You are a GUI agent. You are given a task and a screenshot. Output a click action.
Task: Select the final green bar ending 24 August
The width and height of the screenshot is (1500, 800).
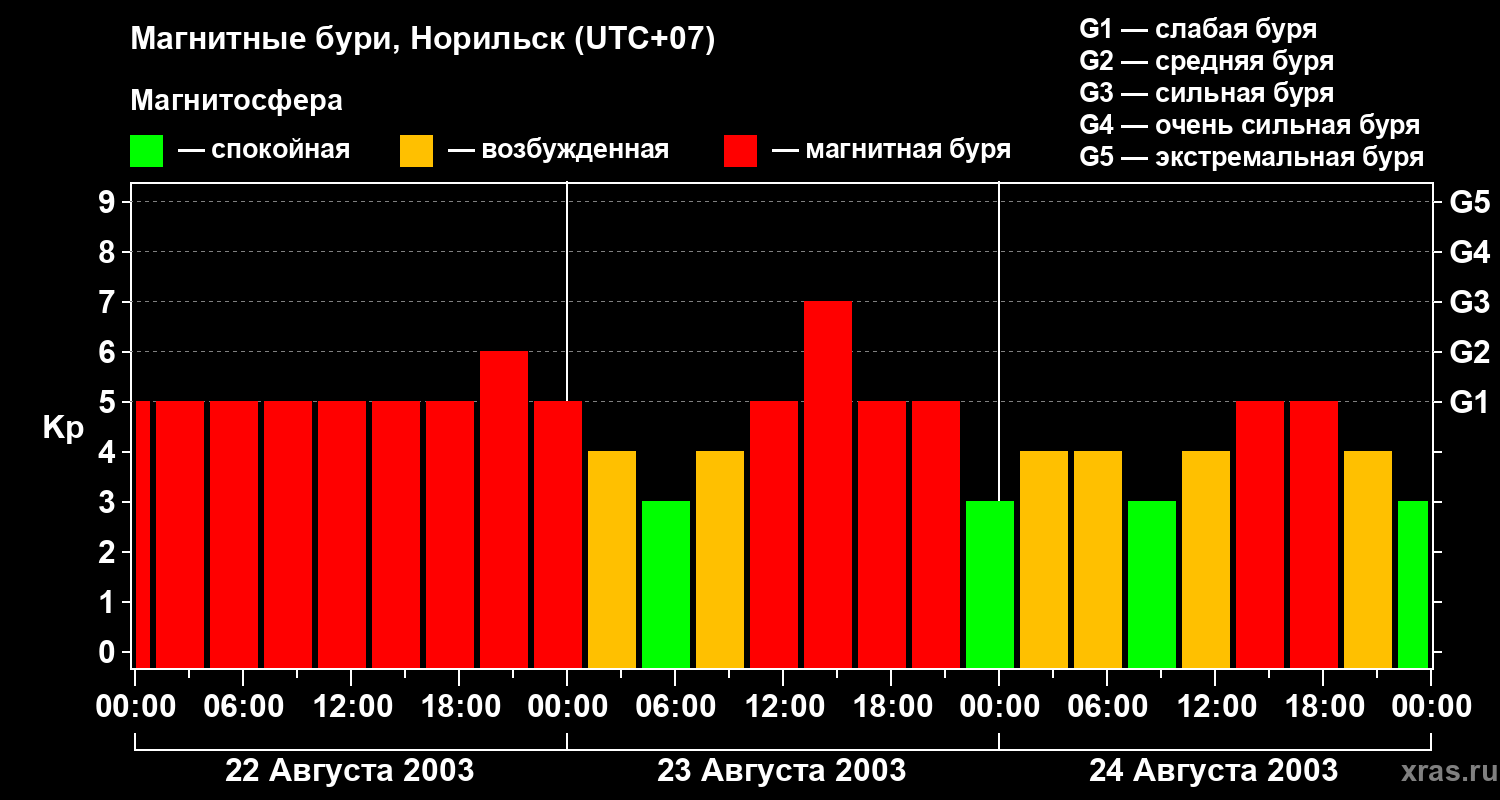(1413, 584)
